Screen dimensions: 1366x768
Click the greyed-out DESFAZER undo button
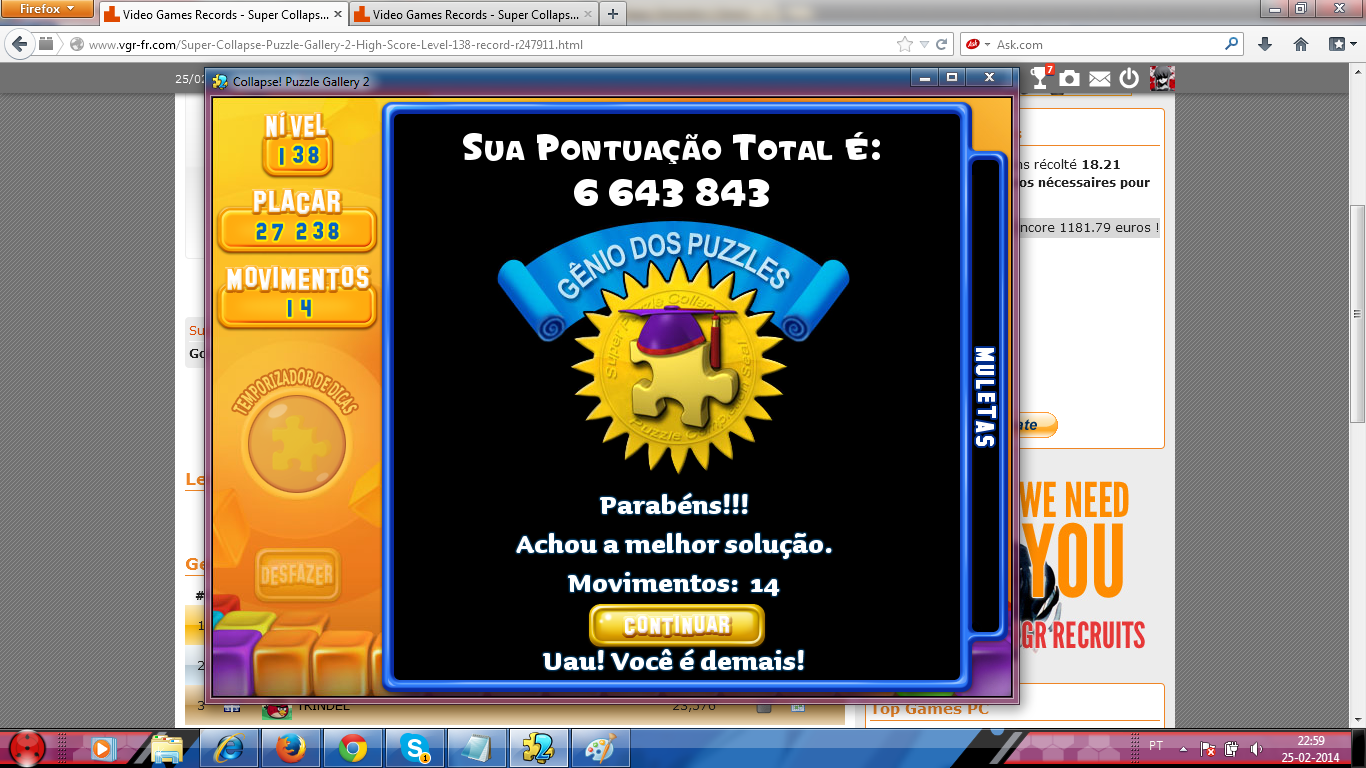296,575
